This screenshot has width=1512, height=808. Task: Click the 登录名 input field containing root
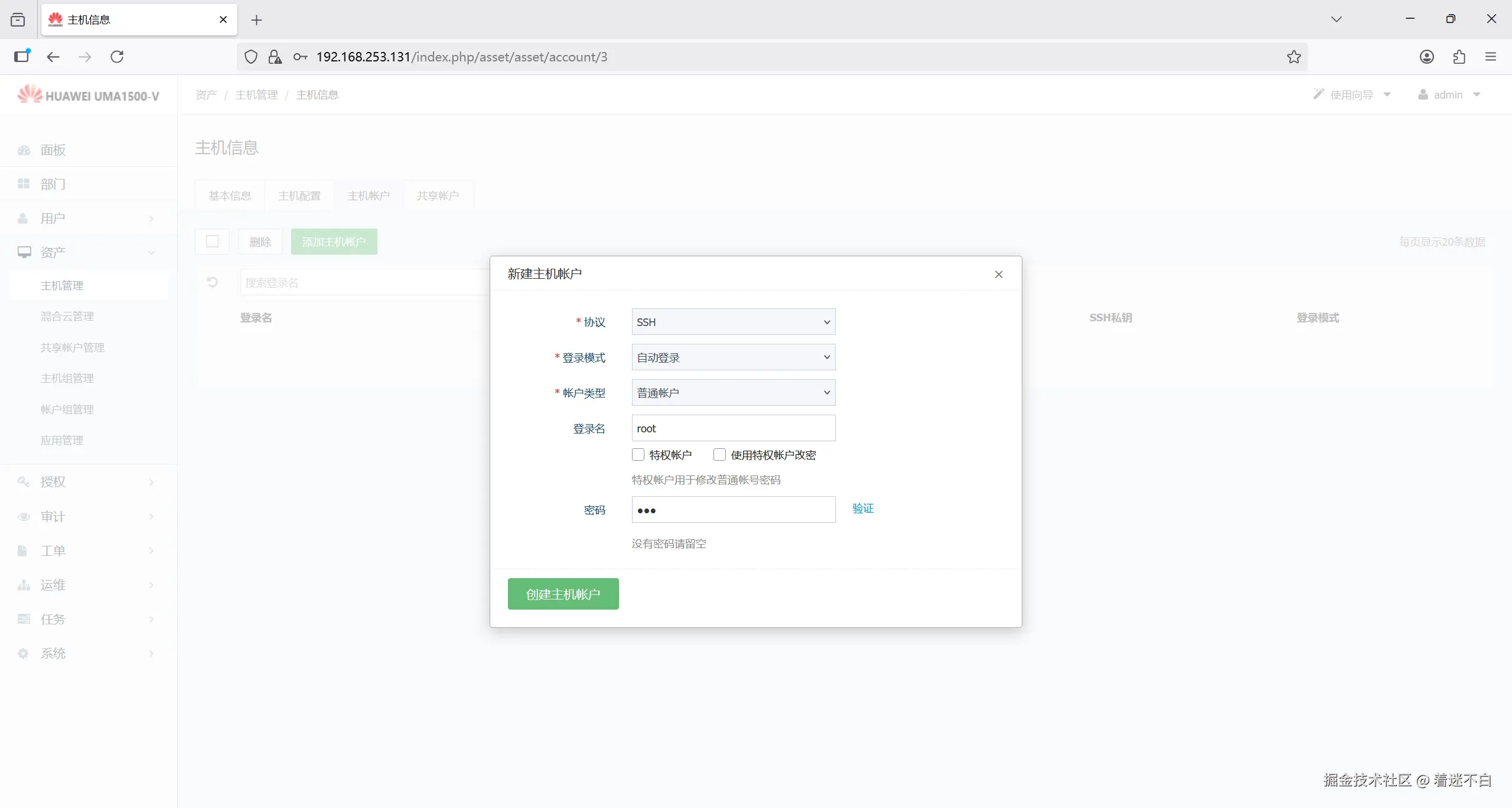tap(733, 428)
